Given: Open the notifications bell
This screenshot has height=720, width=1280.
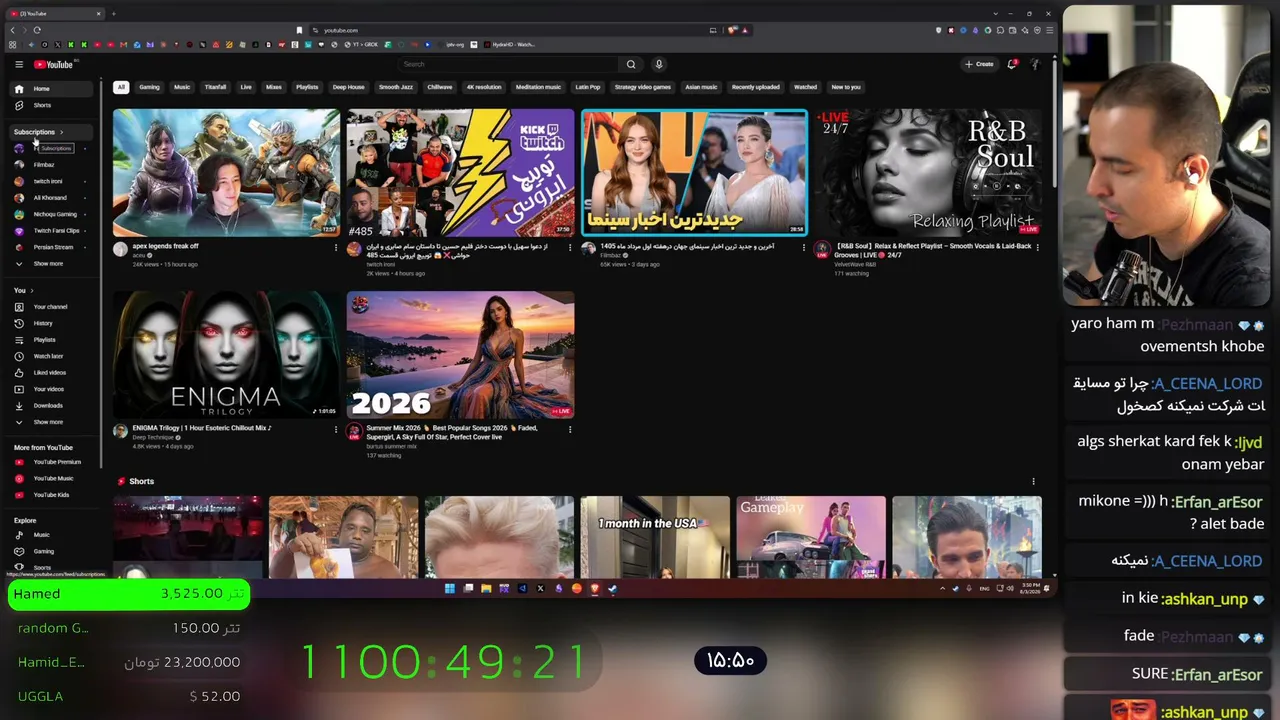Looking at the screenshot, I should click(x=1012, y=64).
